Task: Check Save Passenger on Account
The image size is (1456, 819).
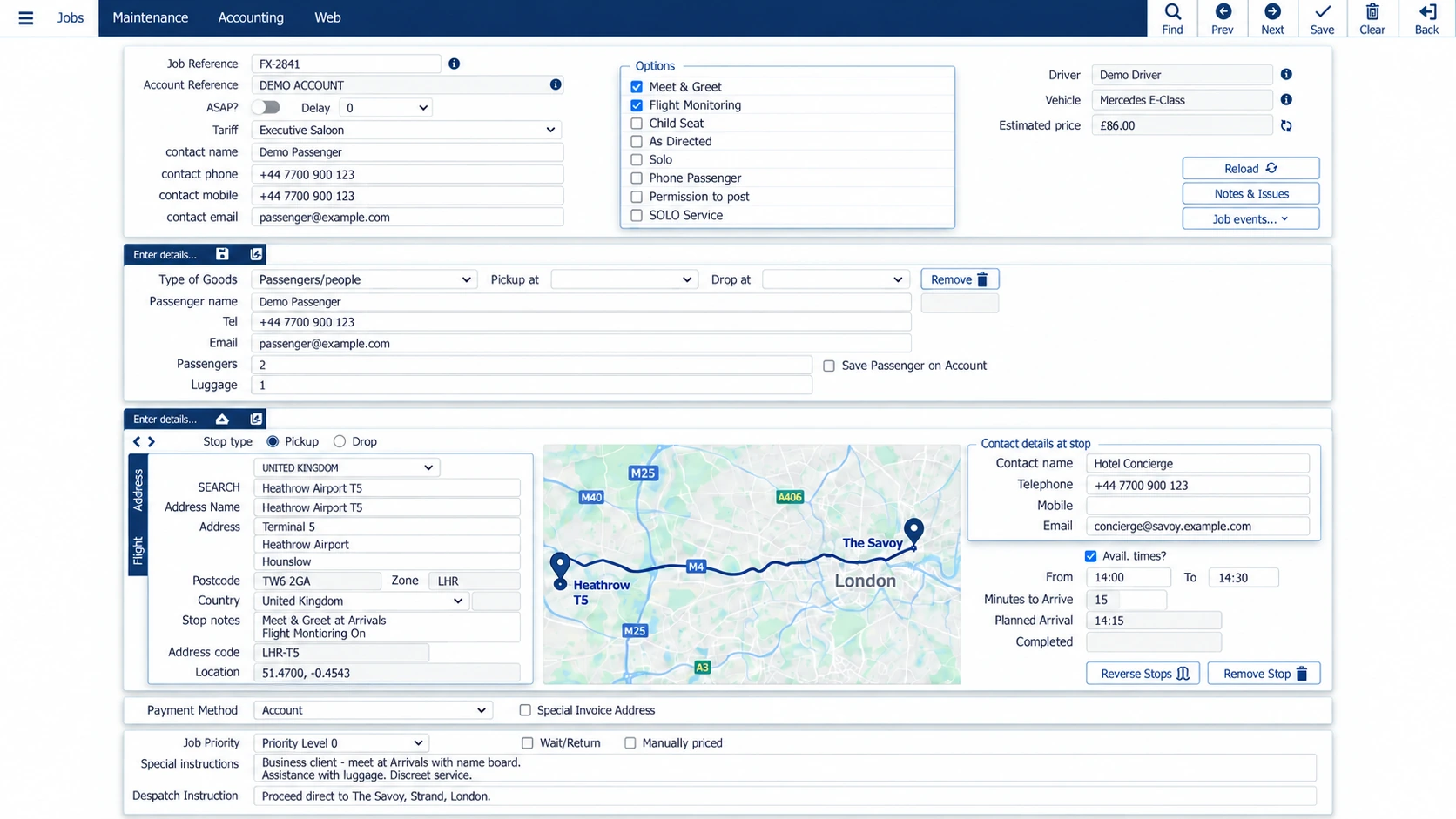Action: 829,366
